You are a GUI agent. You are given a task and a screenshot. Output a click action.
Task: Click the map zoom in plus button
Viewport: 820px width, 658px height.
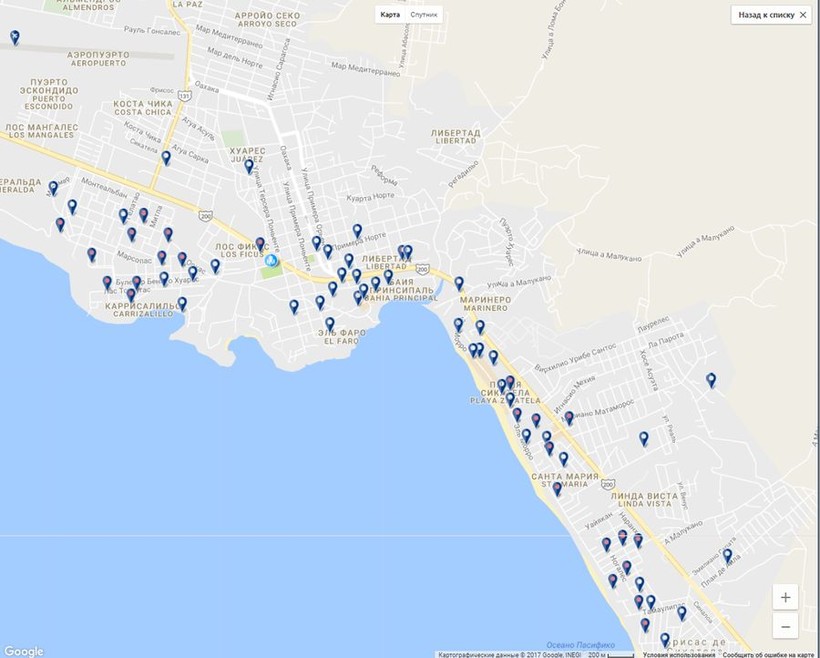pos(785,597)
